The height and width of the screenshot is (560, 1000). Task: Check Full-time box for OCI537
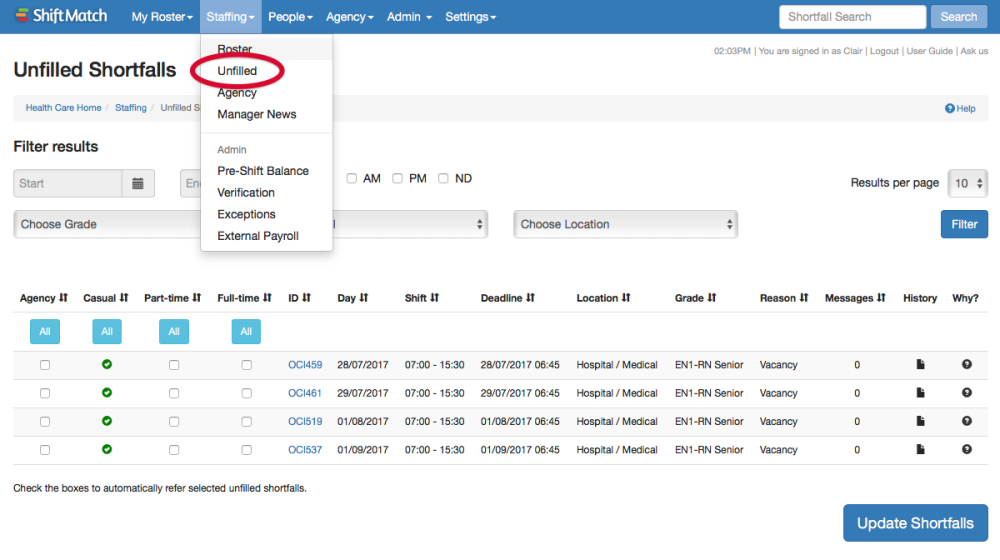point(247,450)
